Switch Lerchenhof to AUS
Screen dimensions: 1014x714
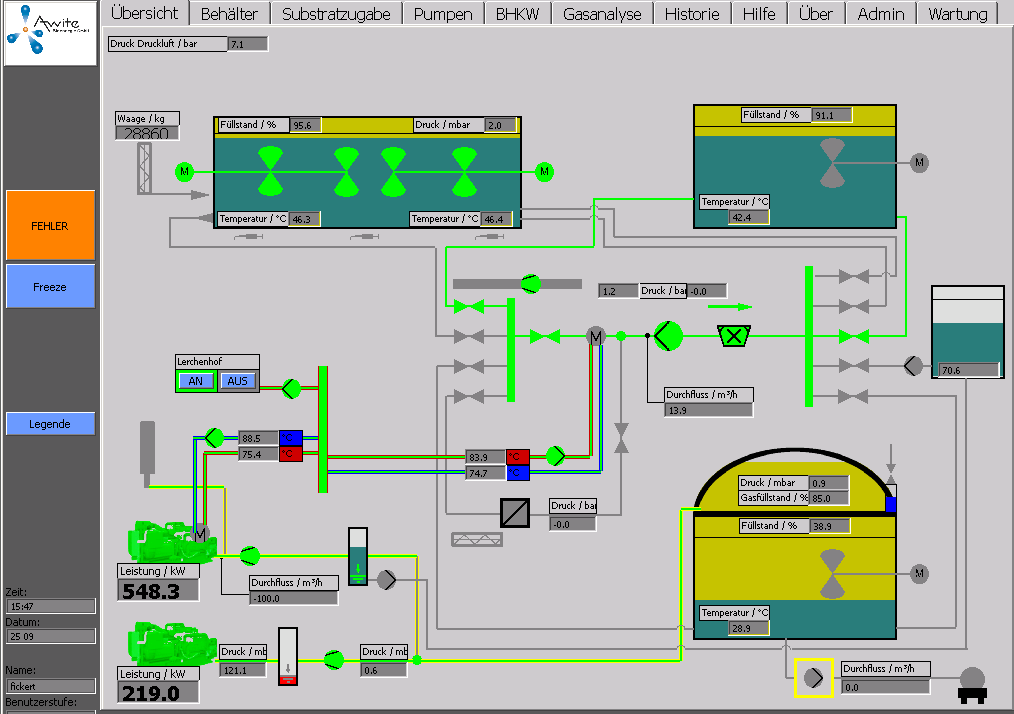[x=237, y=381]
